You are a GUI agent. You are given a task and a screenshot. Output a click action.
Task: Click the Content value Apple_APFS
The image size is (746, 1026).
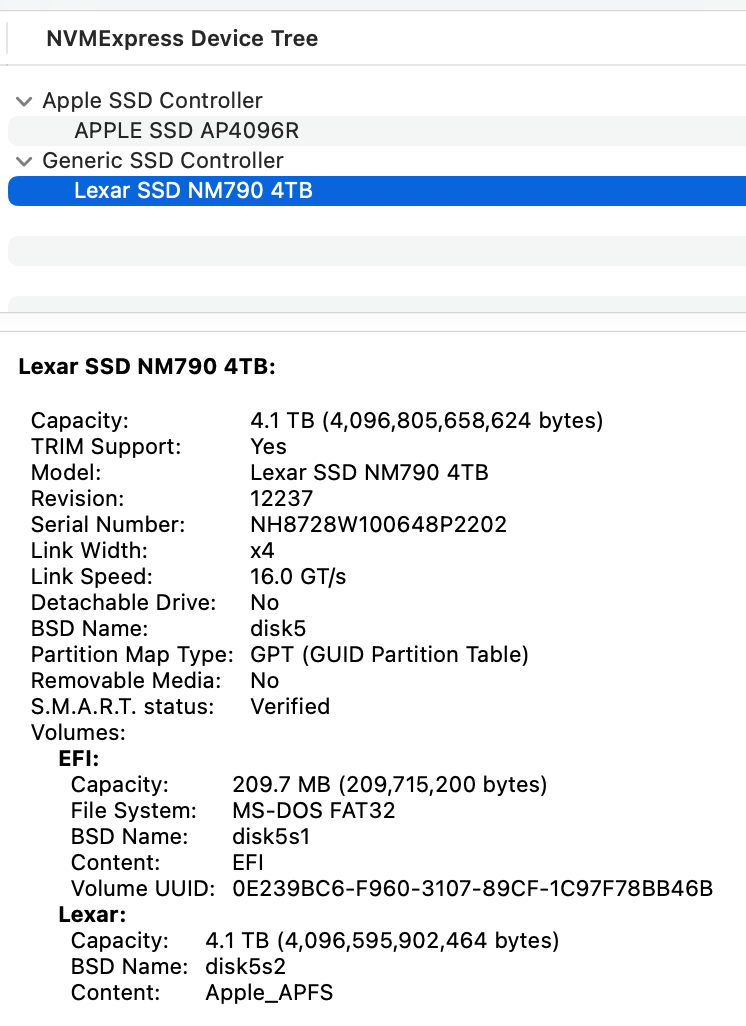269,993
